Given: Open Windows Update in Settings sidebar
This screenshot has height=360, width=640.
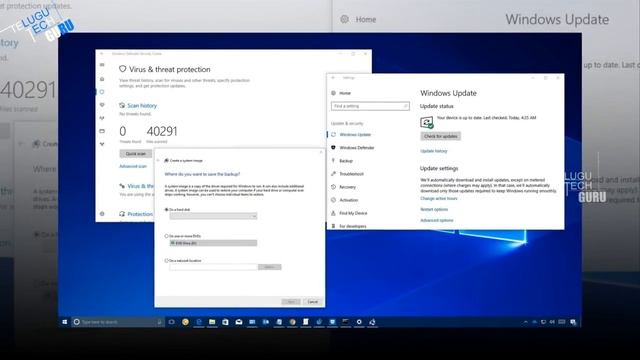Looking at the screenshot, I should click(355, 135).
